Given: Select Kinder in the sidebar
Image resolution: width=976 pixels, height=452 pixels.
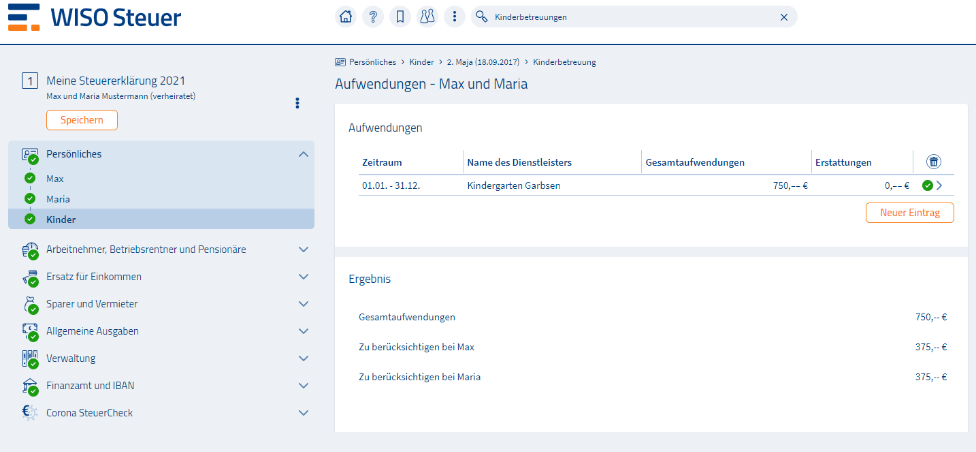Looking at the screenshot, I should (x=161, y=219).
